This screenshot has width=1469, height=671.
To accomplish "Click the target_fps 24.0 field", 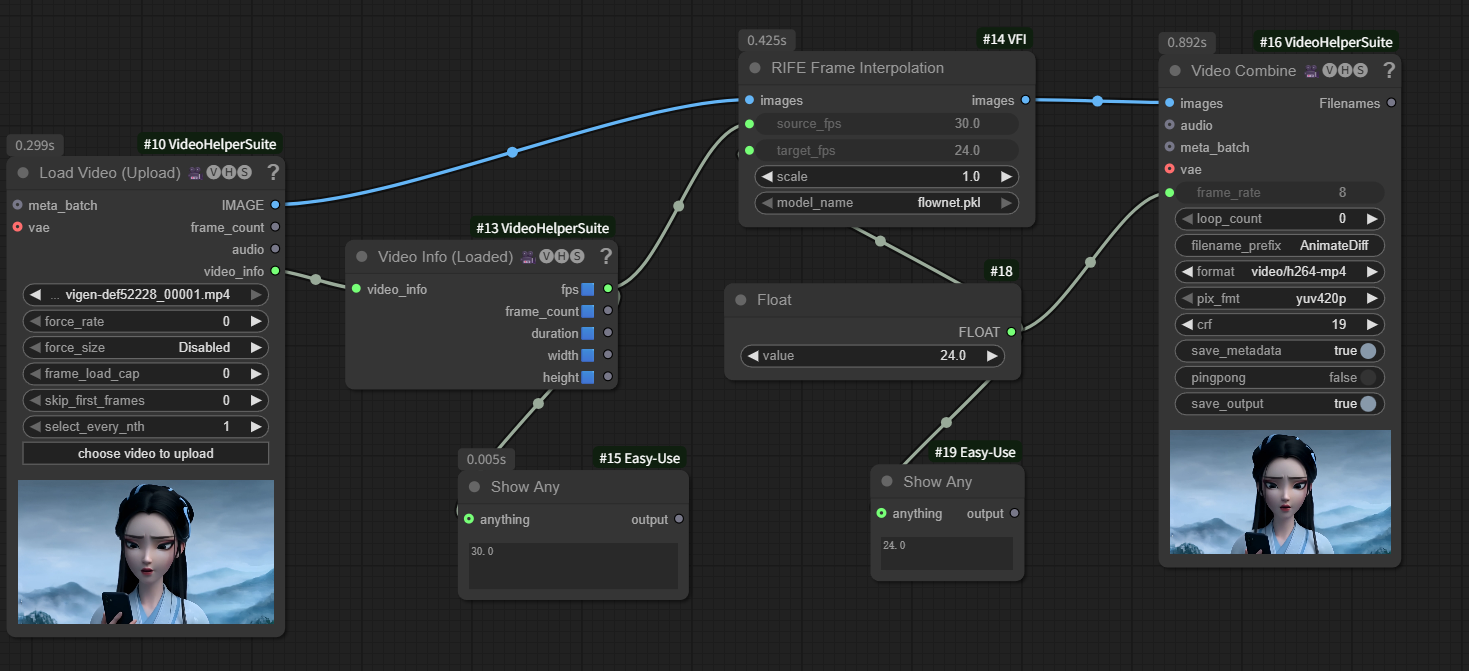I will click(x=887, y=150).
